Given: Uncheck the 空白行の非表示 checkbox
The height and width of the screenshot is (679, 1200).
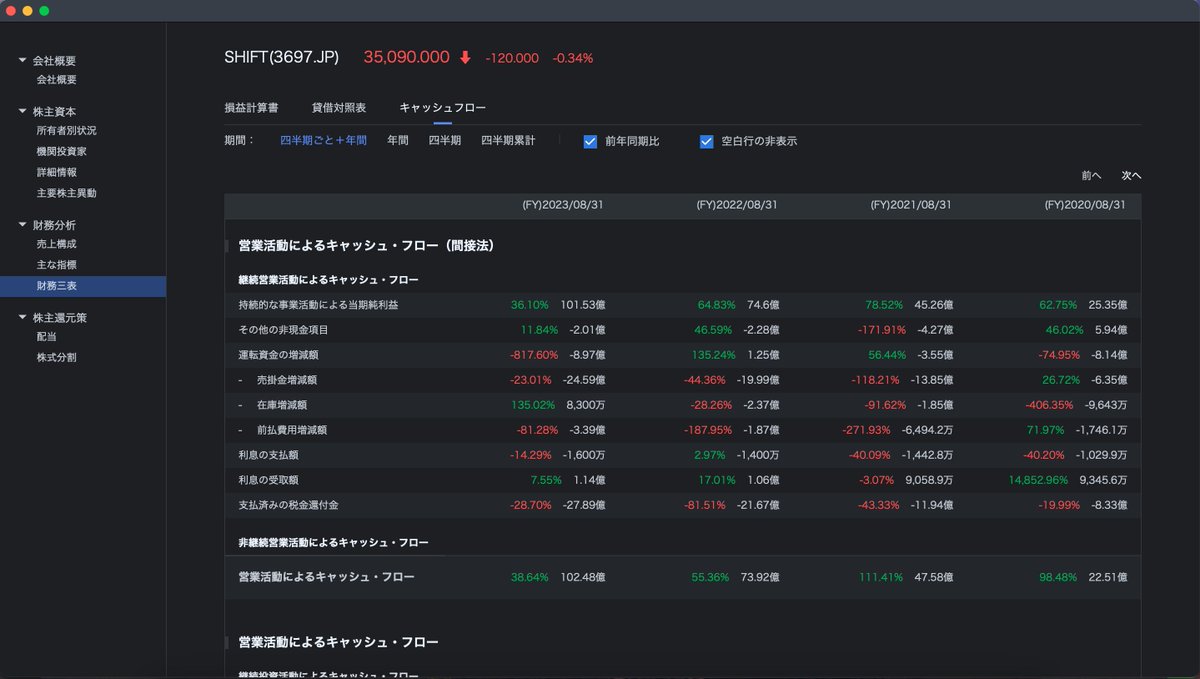Looking at the screenshot, I should tap(707, 142).
